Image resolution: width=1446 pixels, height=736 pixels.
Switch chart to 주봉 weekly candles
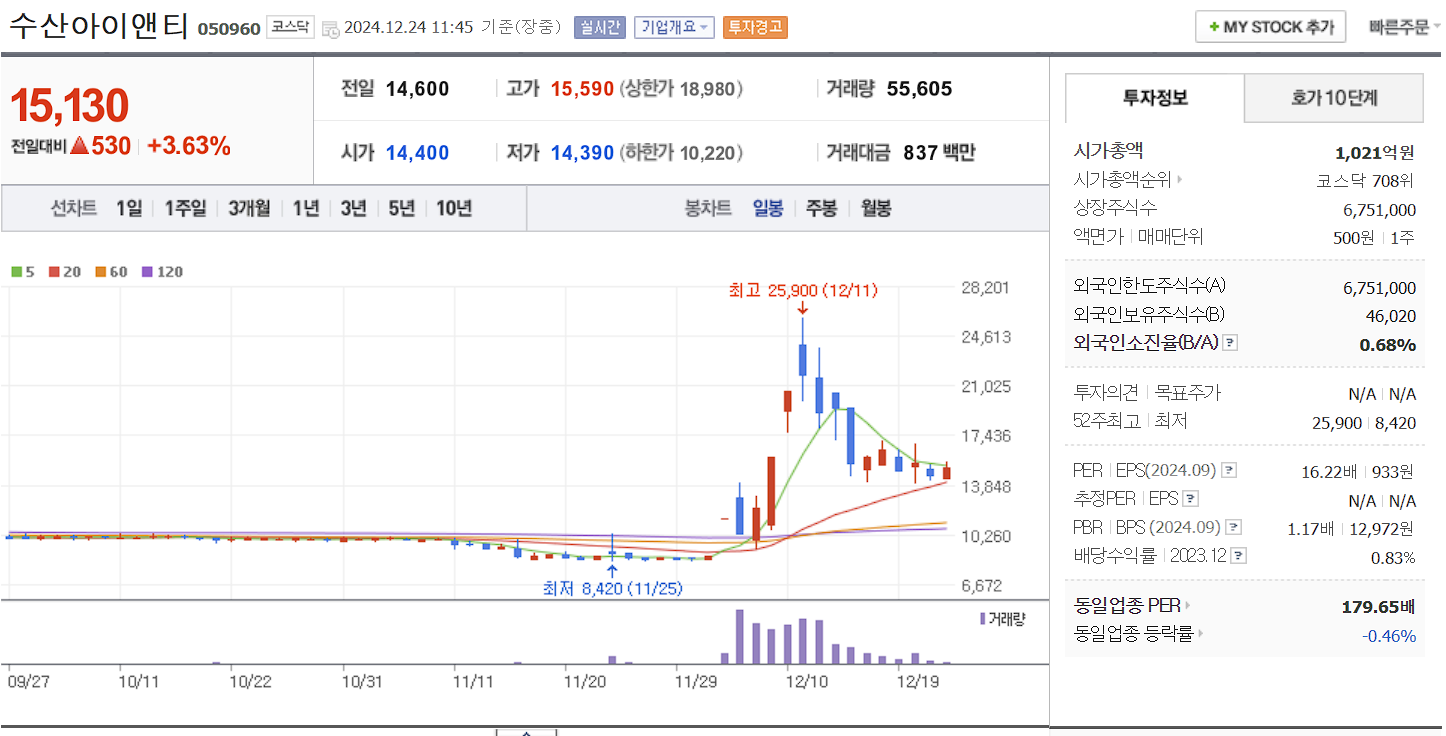pos(820,208)
